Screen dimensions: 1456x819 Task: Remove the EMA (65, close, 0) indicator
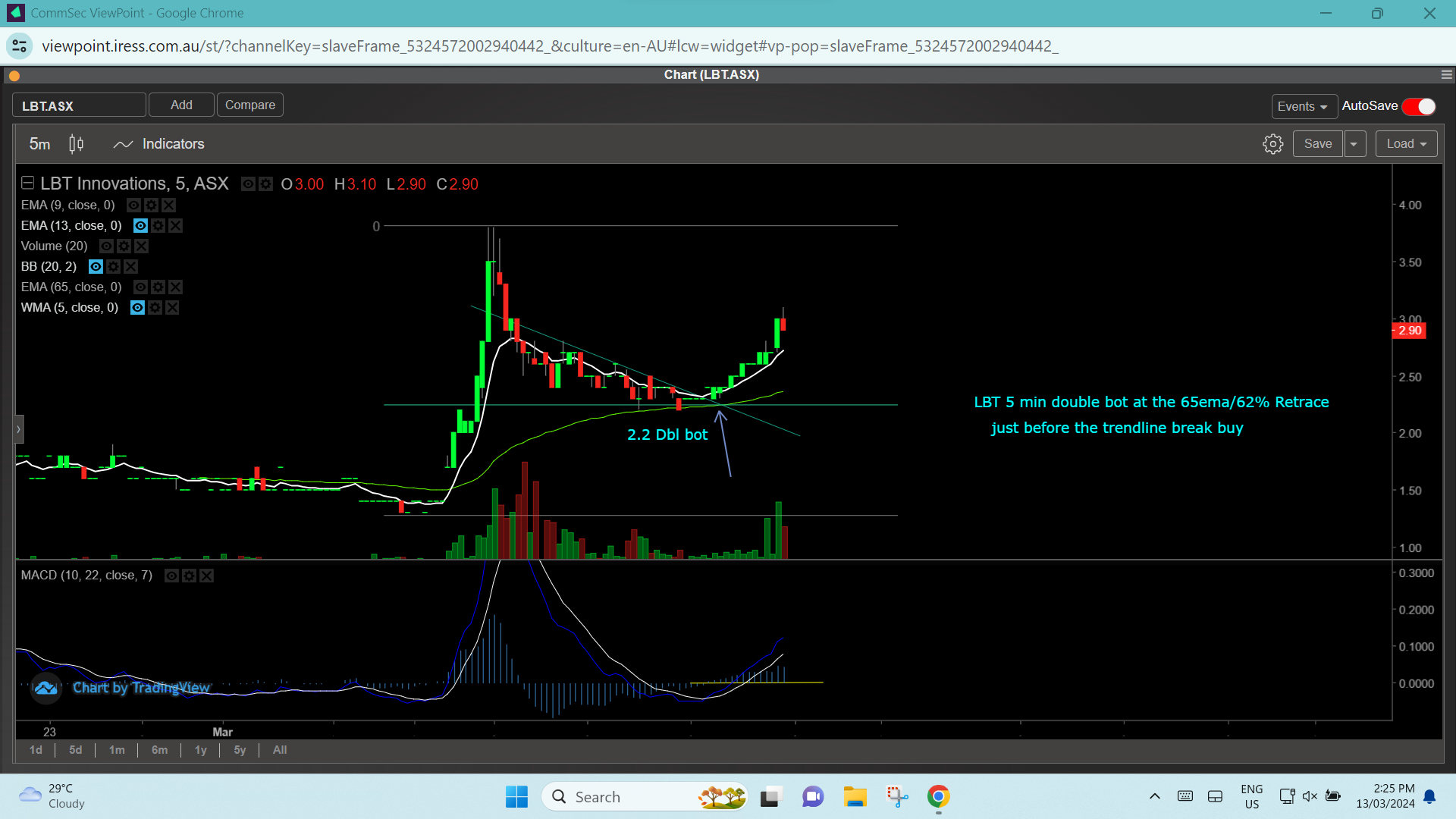coord(175,287)
